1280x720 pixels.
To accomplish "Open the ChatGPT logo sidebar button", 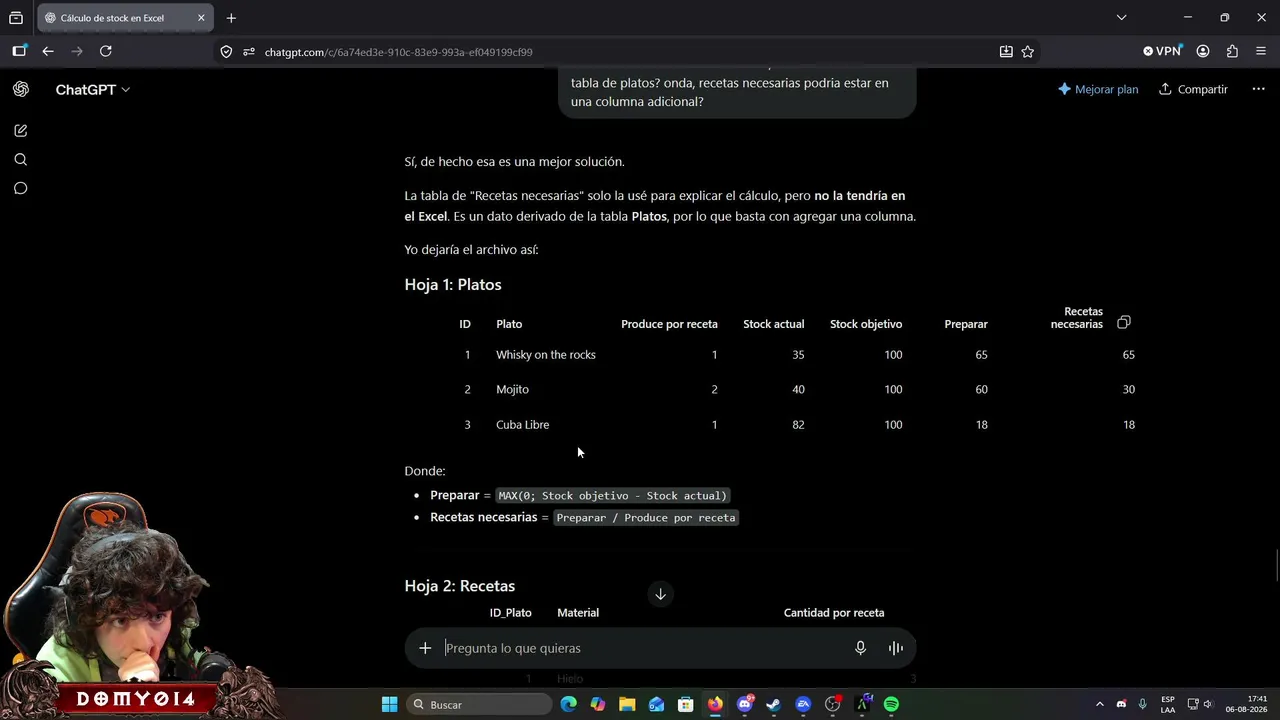I will coord(21,89).
